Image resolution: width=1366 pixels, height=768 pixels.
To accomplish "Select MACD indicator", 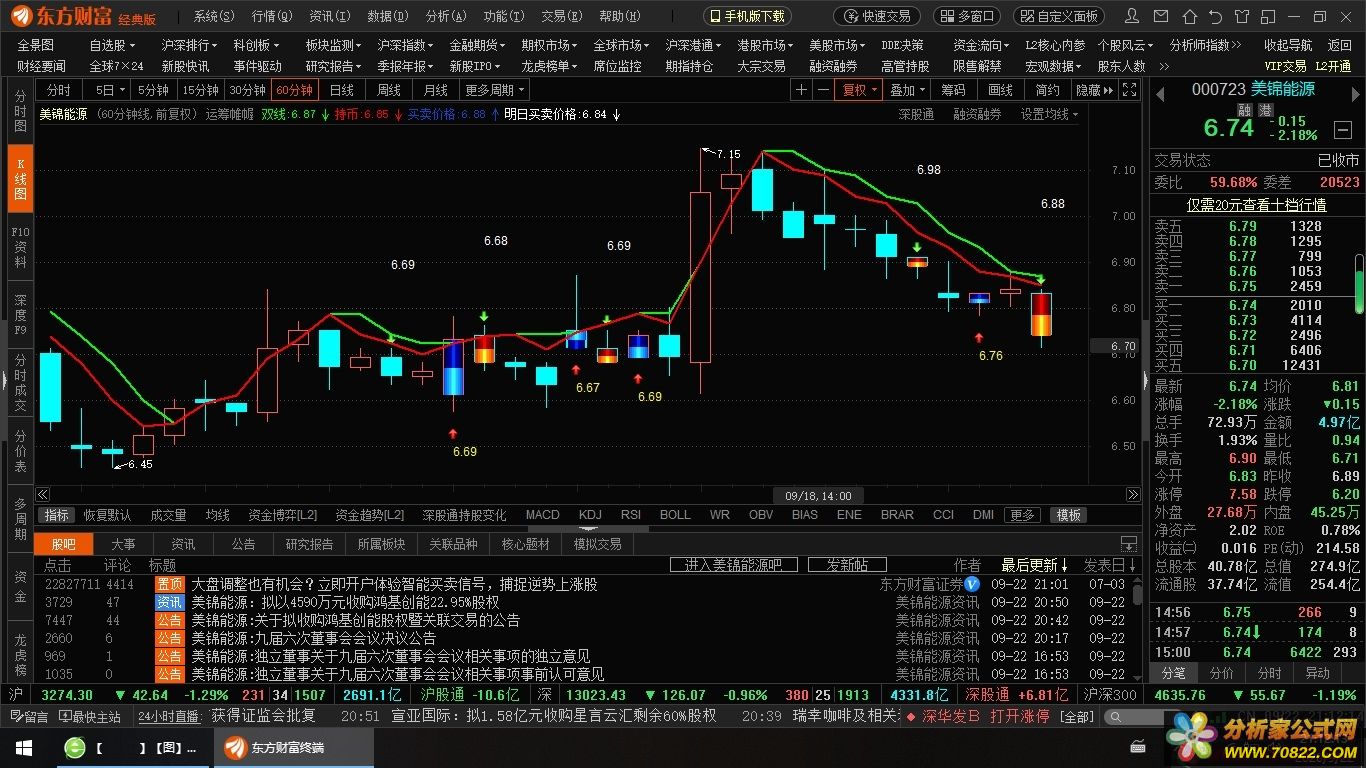I will coord(542,515).
